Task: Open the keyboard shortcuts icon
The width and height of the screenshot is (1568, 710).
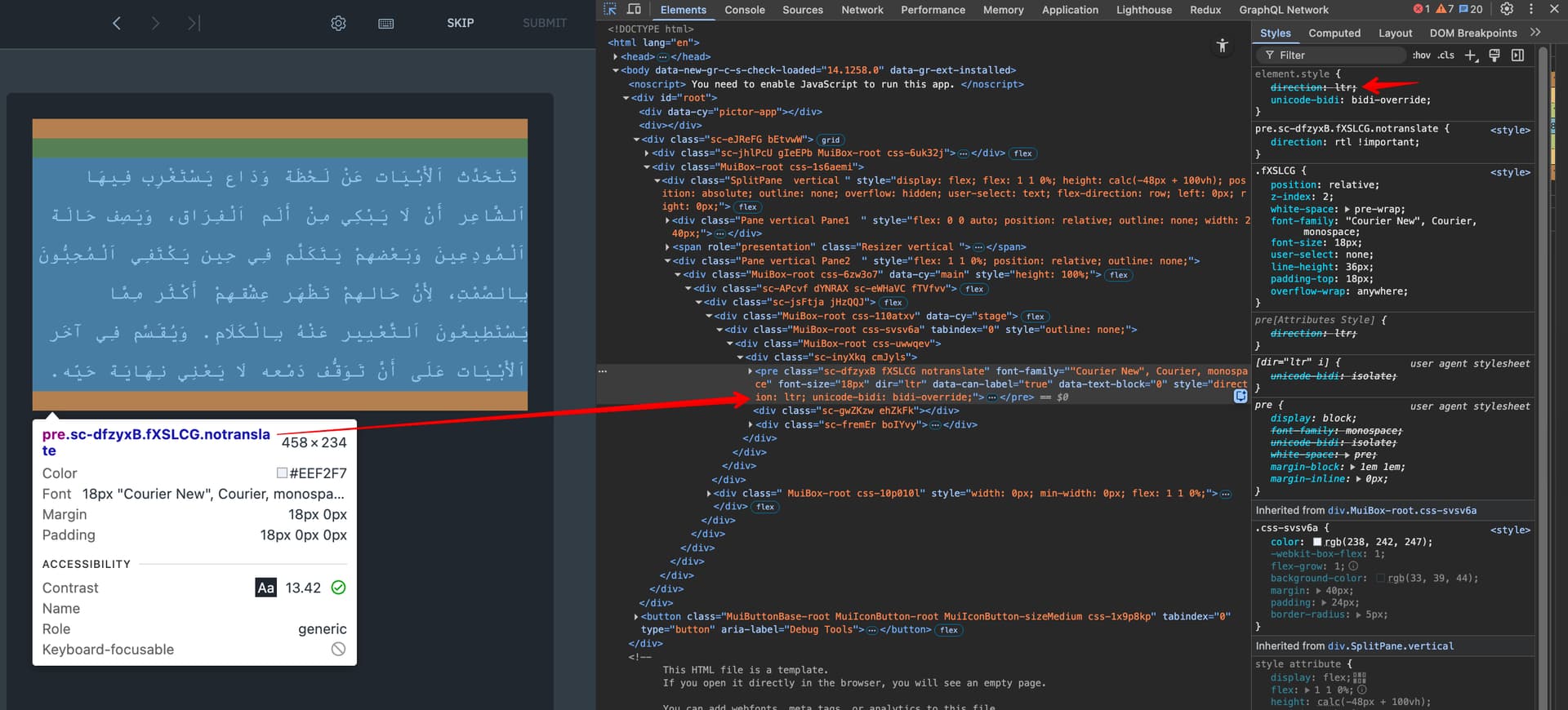Action: [x=386, y=24]
